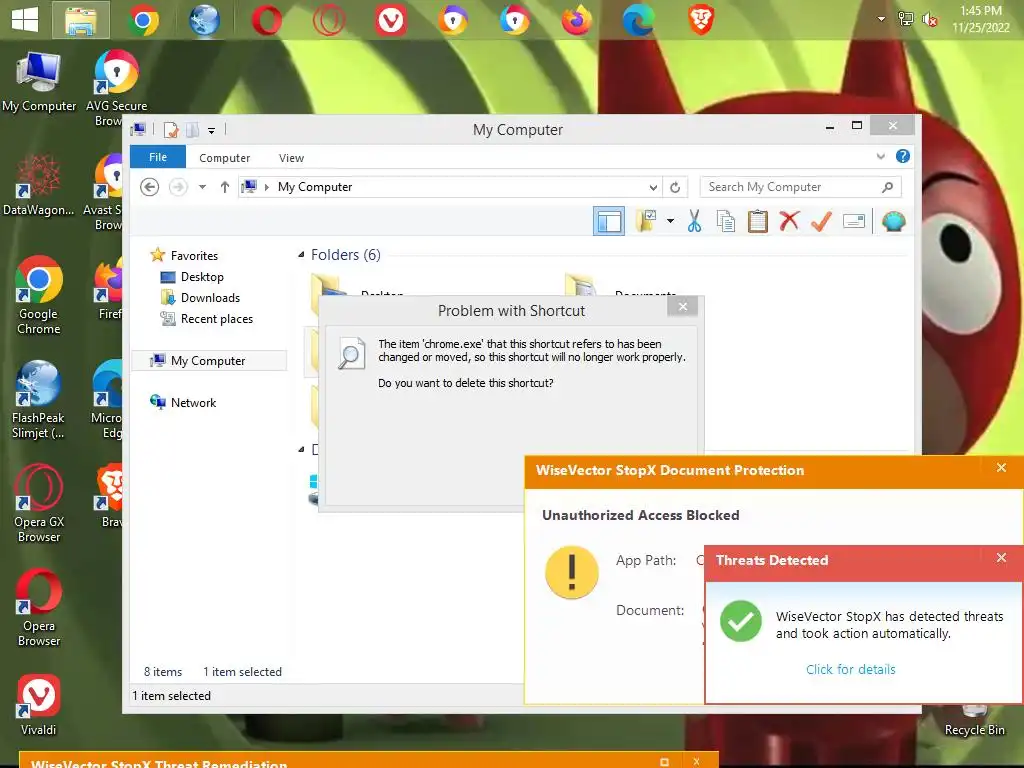The image size is (1024, 768).
Task: Open the Click for details link
Action: [x=850, y=669]
